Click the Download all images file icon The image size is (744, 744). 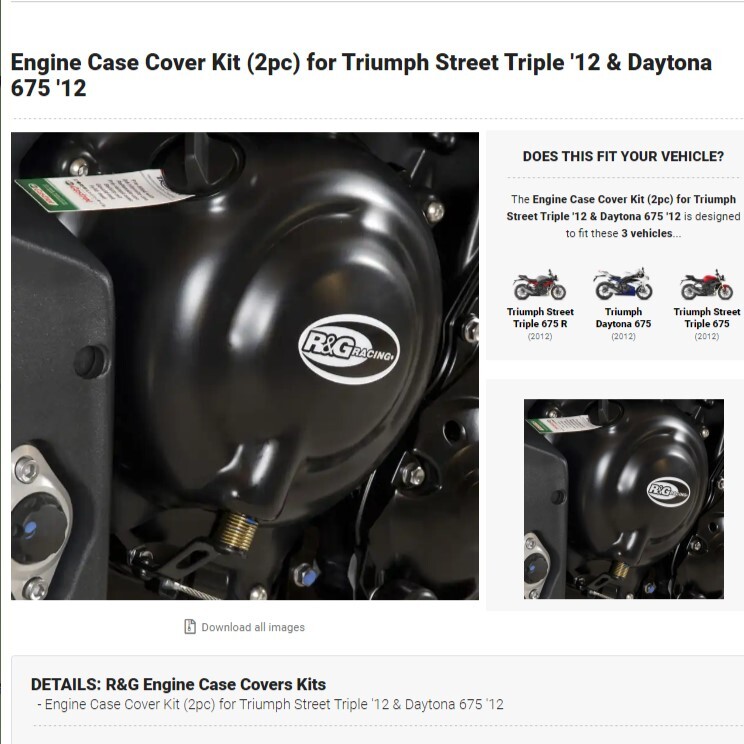[190, 627]
